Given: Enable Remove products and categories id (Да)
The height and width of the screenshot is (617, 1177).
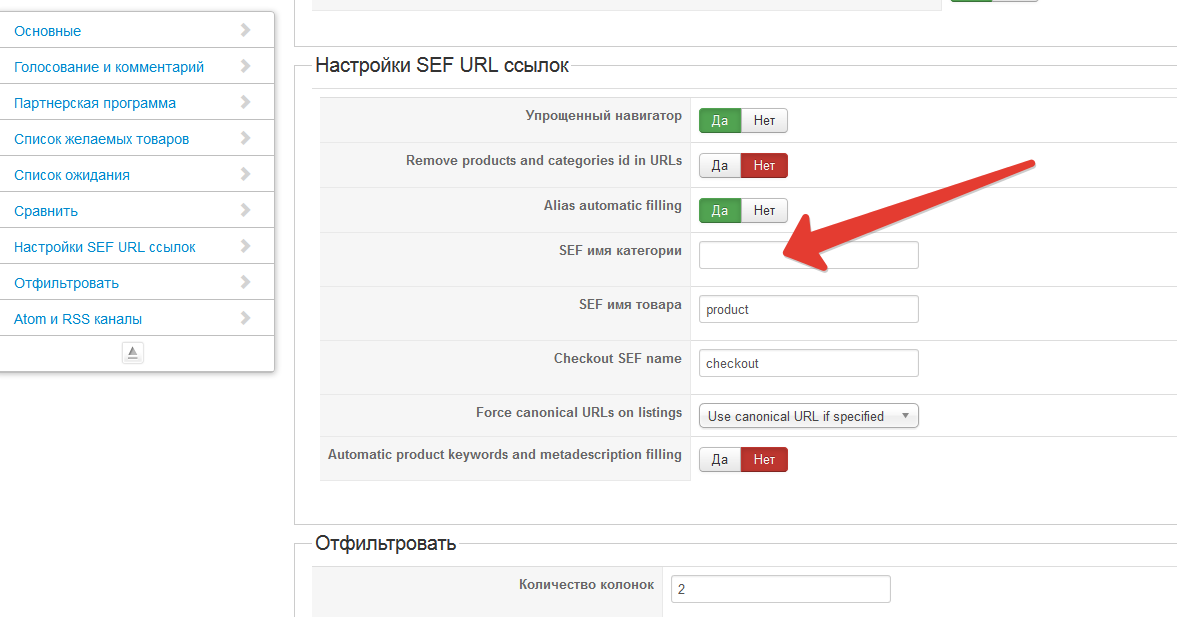Looking at the screenshot, I should 720,165.
